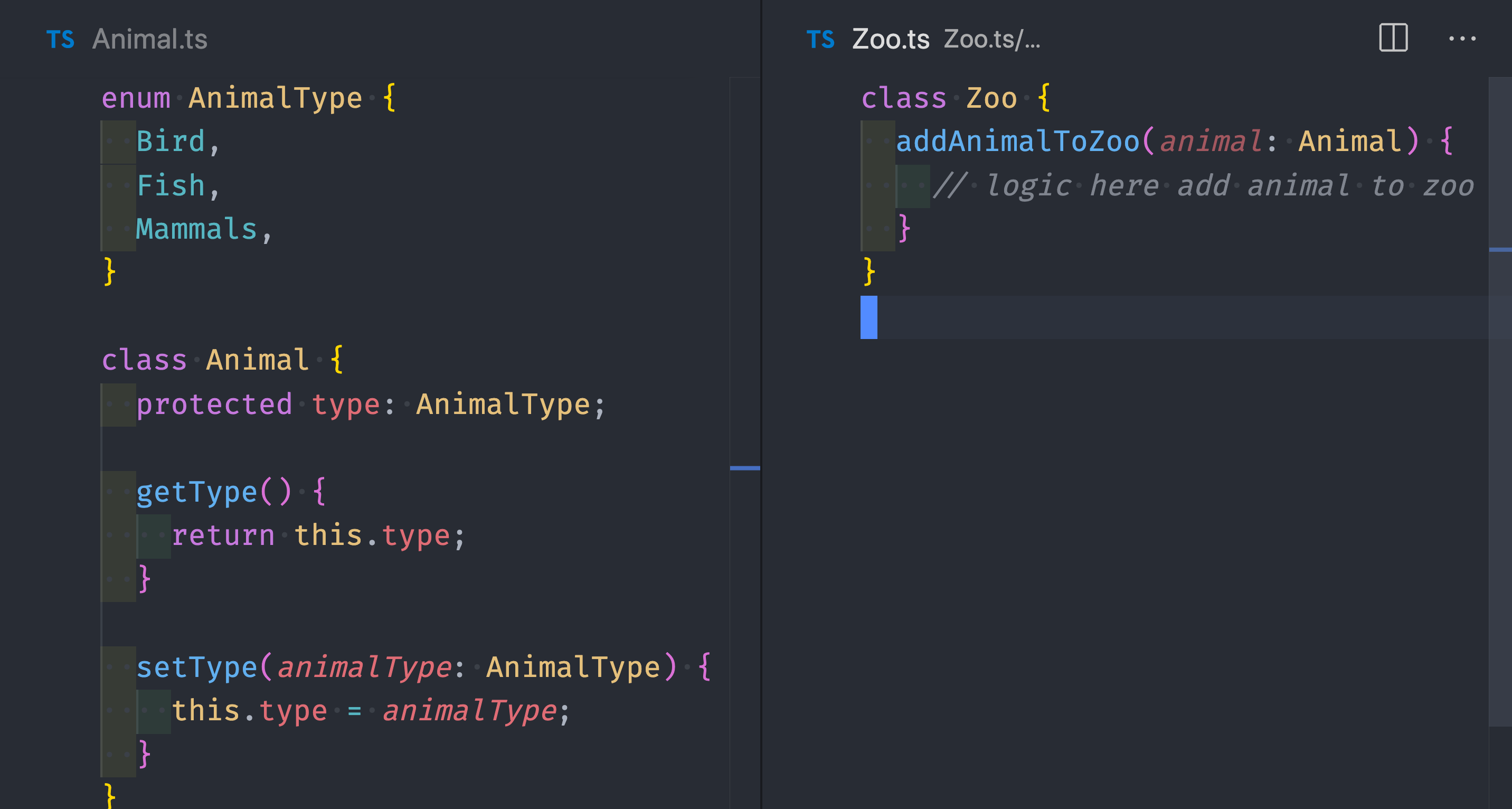1512x809 pixels.
Task: Click the Zoo.ts/... breadcrumb path
Action: coord(992,39)
